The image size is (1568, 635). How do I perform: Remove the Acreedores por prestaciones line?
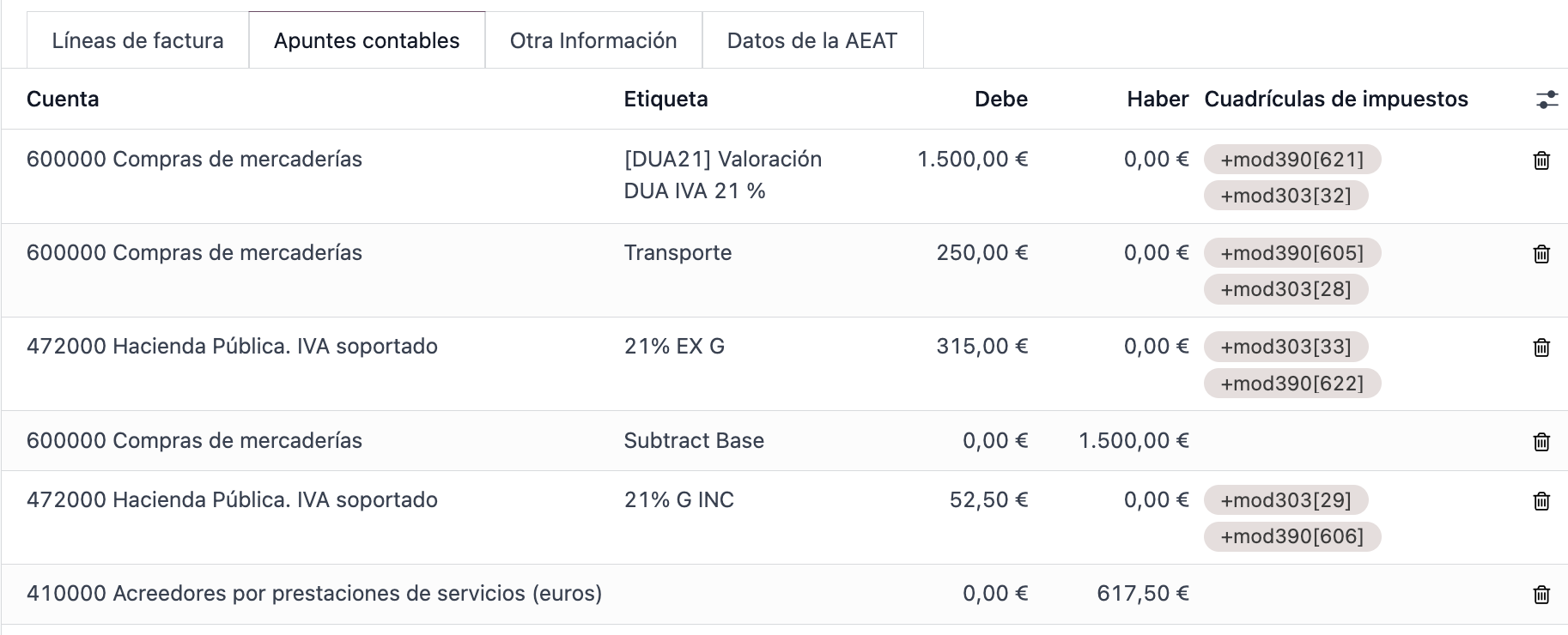(1543, 592)
